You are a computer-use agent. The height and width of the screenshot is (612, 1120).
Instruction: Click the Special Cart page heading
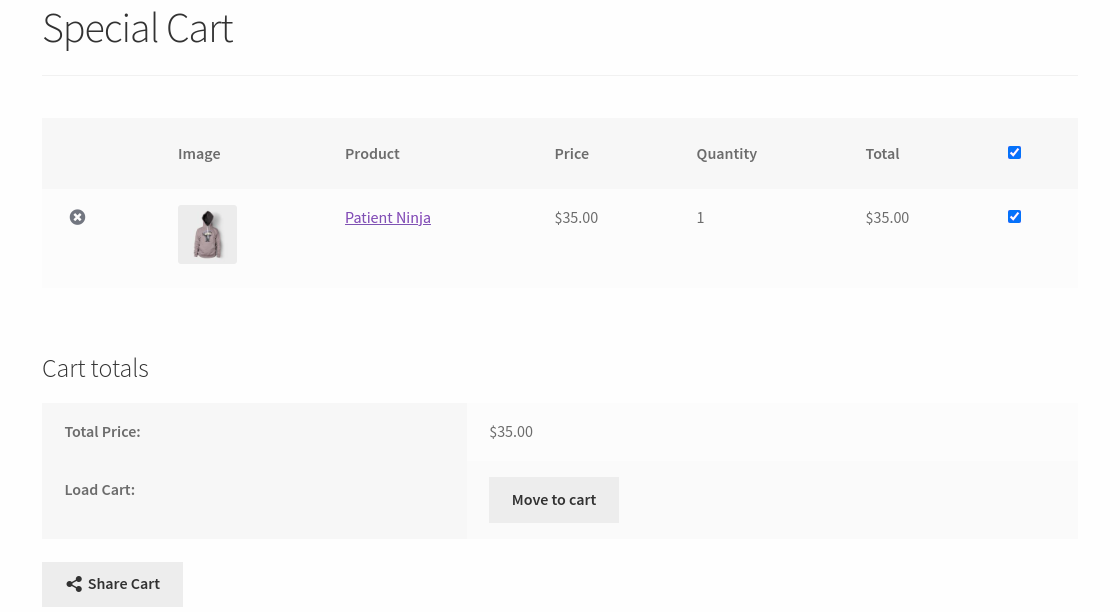tap(137, 28)
